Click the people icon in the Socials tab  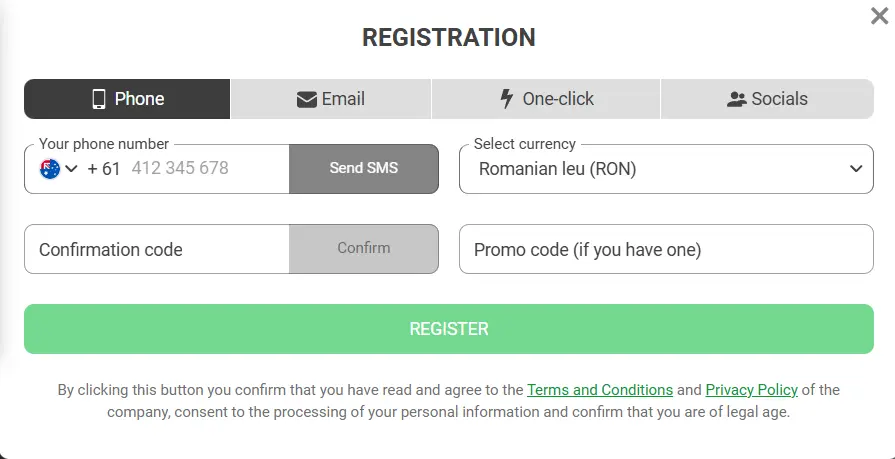[x=737, y=99]
